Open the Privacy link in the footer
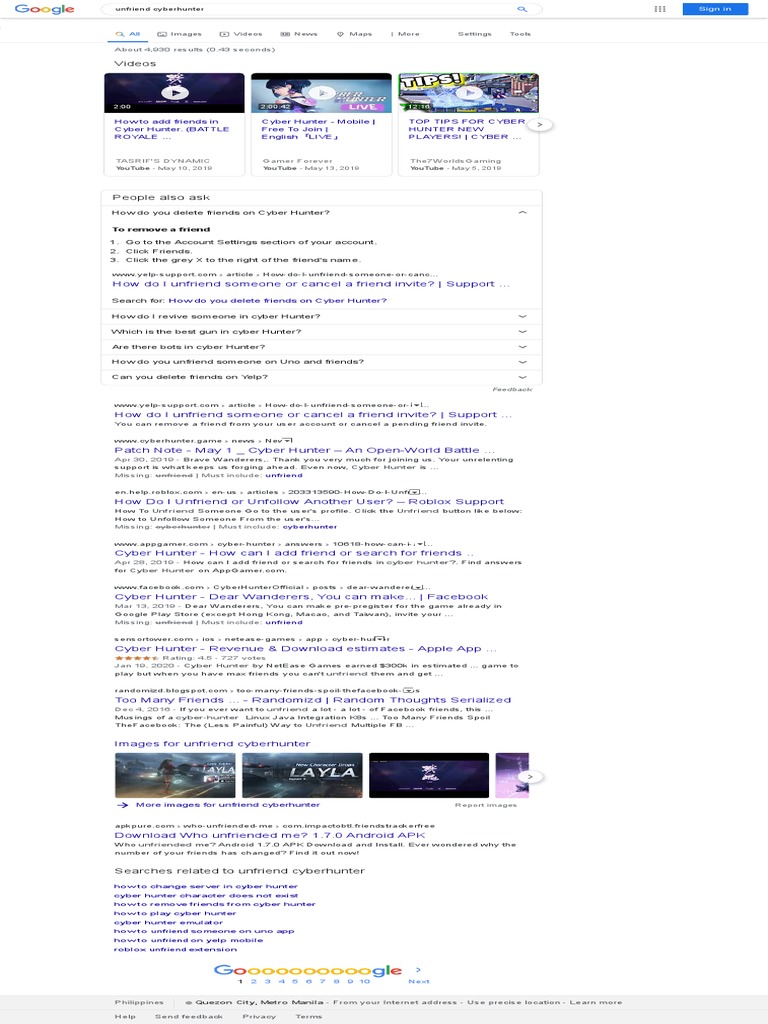 click(259, 1017)
